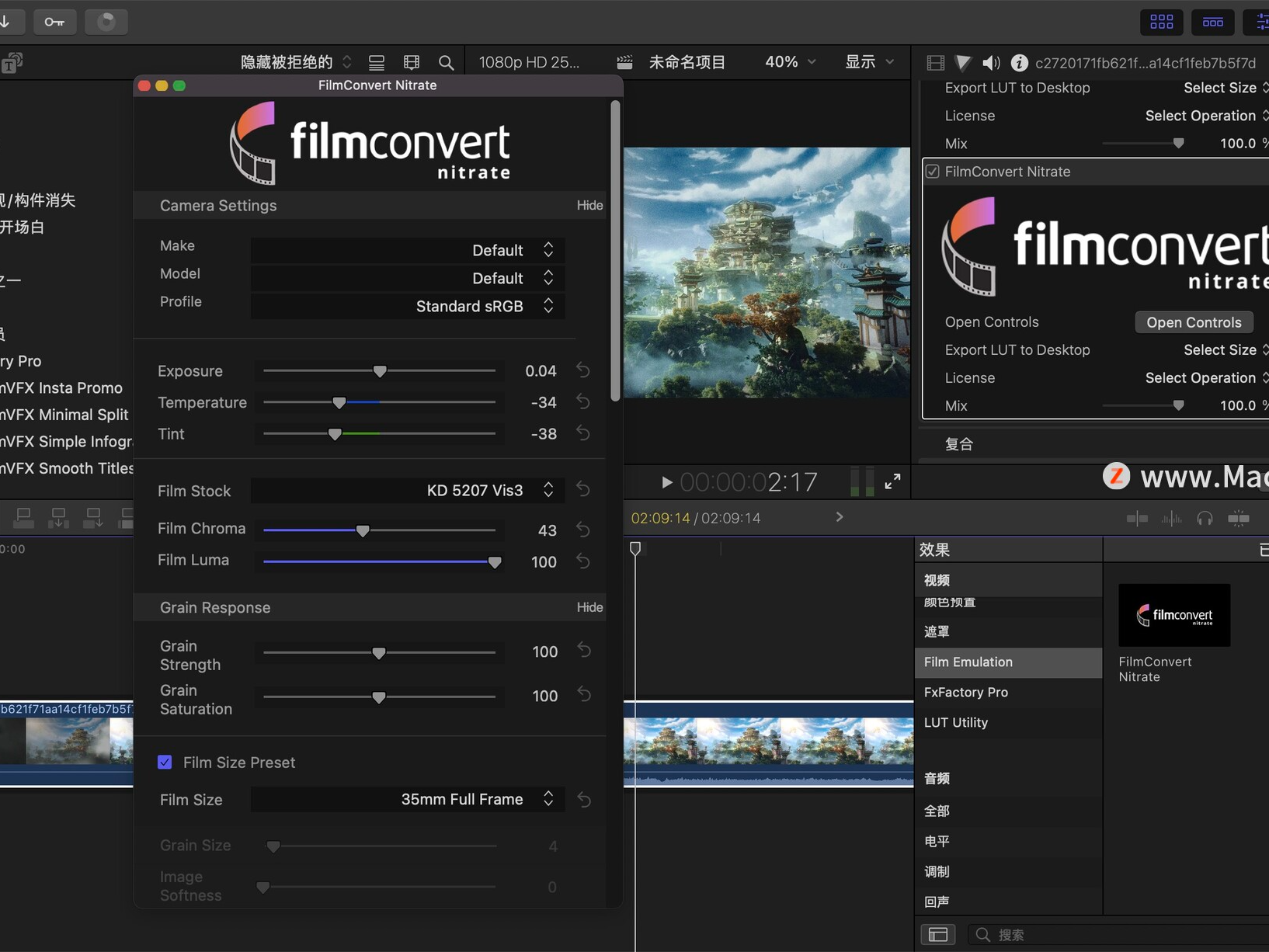The height and width of the screenshot is (952, 1269).
Task: Select the trim clip icon in the timeline toolbar
Action: pos(1138,518)
